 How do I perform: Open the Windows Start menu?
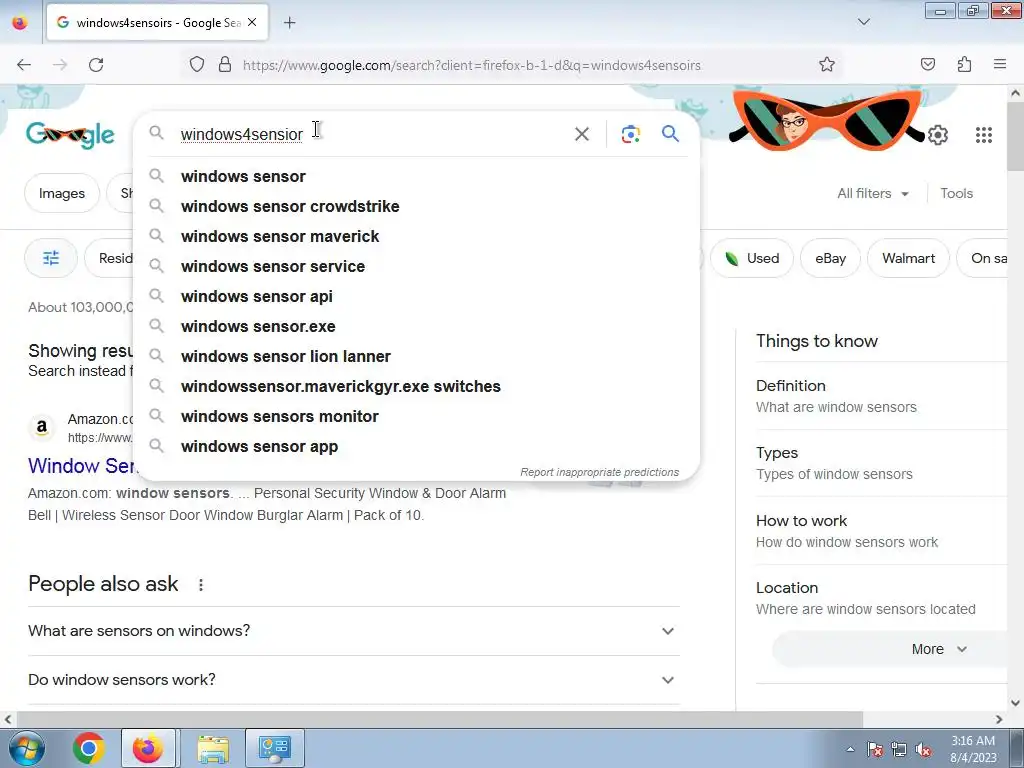[27, 748]
